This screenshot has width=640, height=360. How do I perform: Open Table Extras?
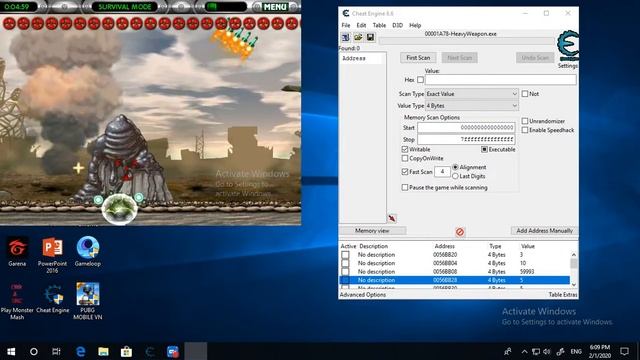tap(562, 295)
